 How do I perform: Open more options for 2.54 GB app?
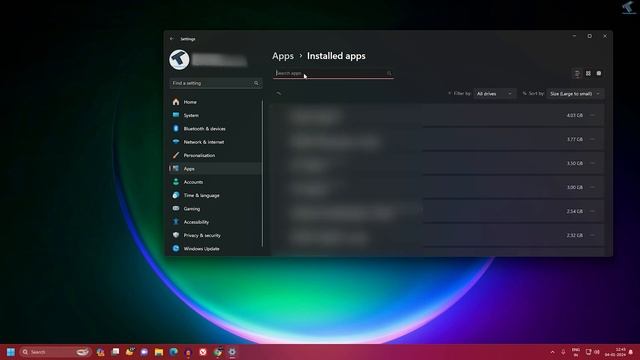593,211
